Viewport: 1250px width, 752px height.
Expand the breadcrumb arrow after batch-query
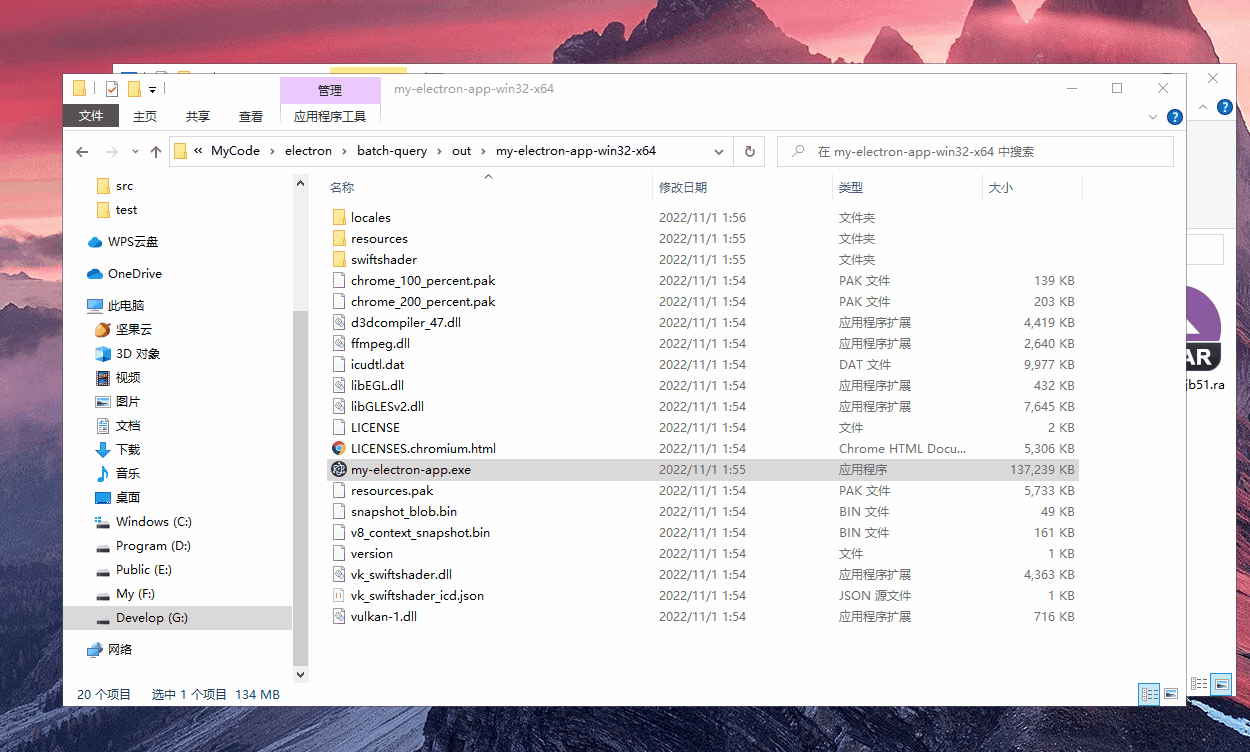tap(439, 151)
